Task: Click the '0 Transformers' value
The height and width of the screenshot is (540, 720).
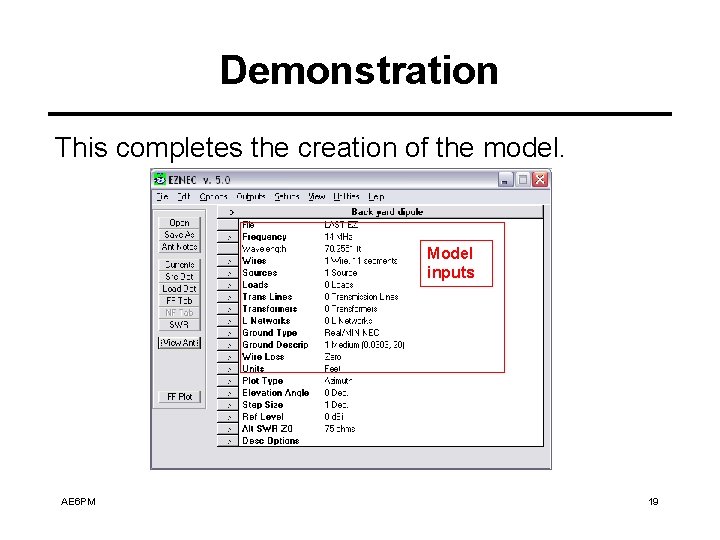Action: pos(351,309)
